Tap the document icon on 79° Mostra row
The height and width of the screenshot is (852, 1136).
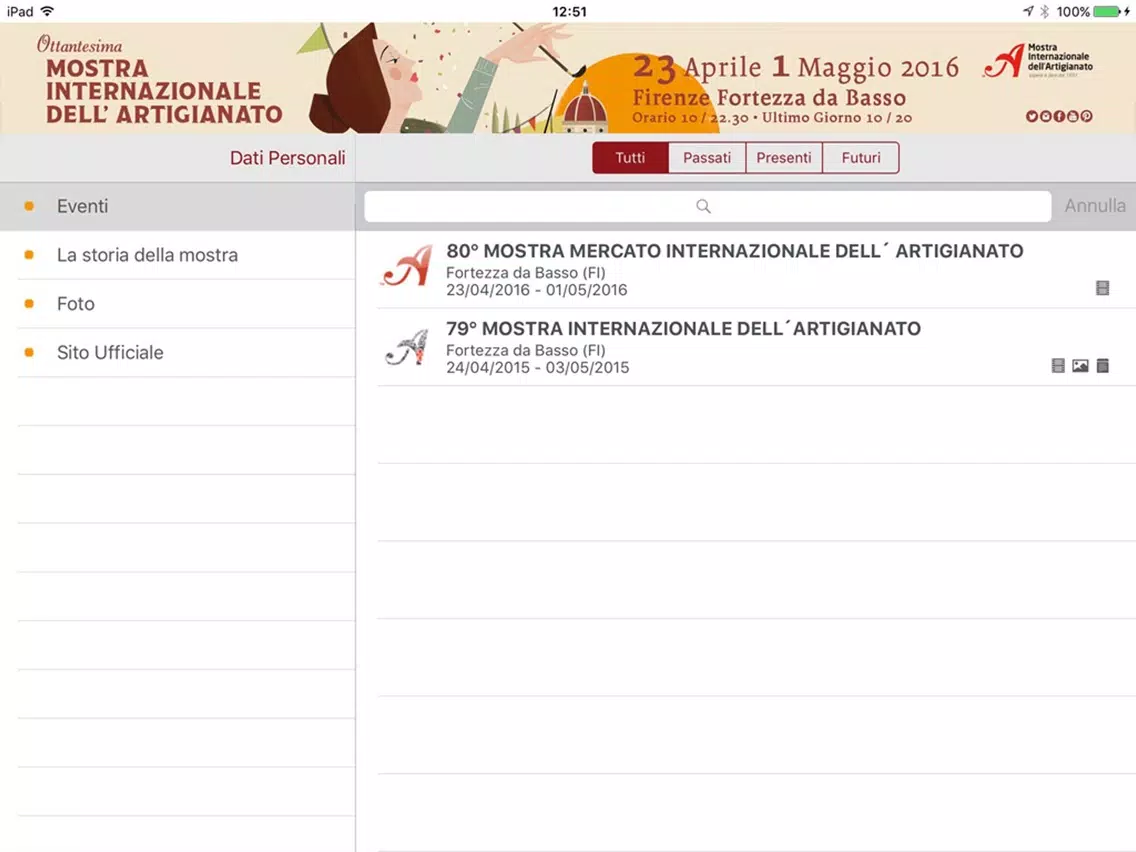(x=1103, y=366)
